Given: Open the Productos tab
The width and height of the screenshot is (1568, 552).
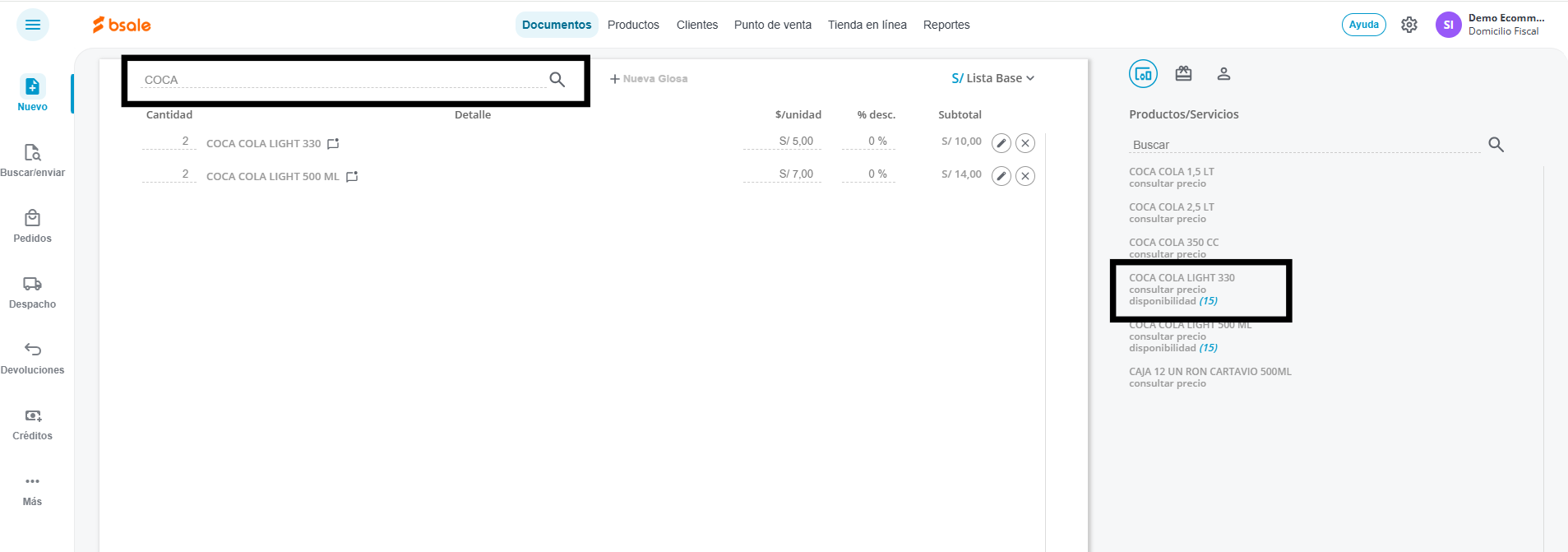Looking at the screenshot, I should [x=633, y=25].
